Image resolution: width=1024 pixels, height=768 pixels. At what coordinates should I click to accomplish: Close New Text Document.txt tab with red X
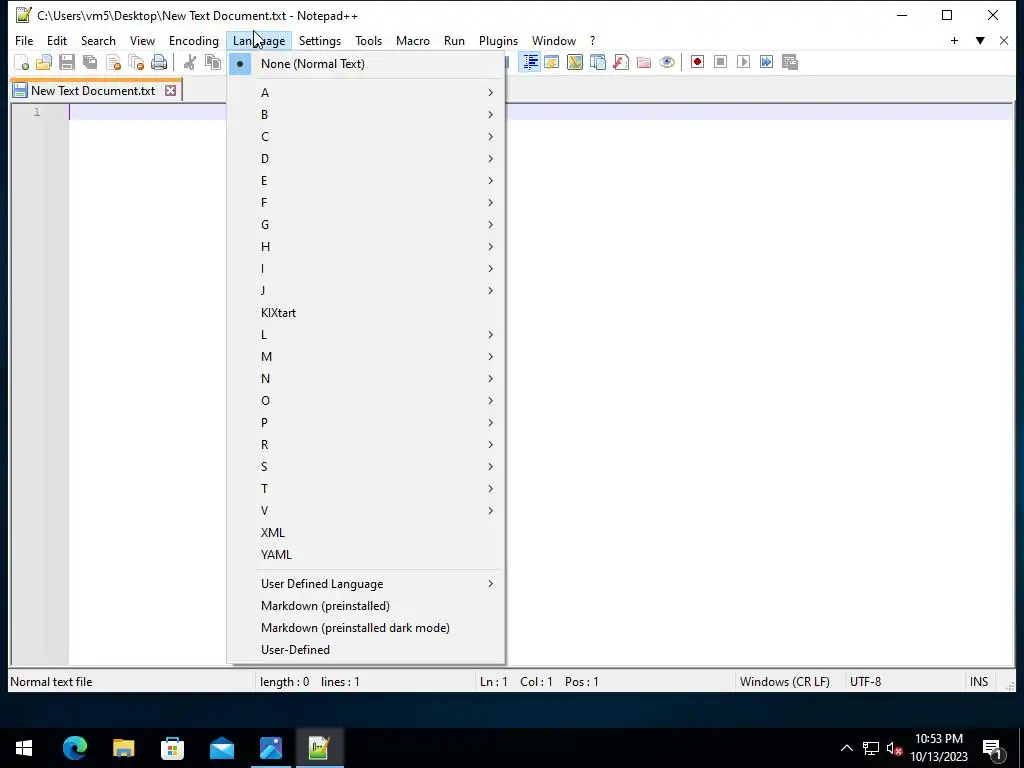coord(170,91)
